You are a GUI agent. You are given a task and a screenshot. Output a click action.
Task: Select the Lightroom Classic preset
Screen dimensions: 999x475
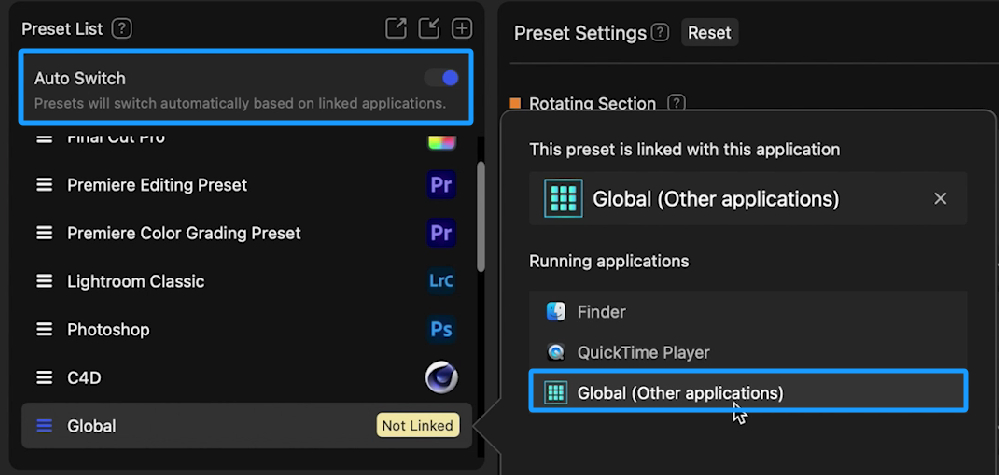(247, 281)
